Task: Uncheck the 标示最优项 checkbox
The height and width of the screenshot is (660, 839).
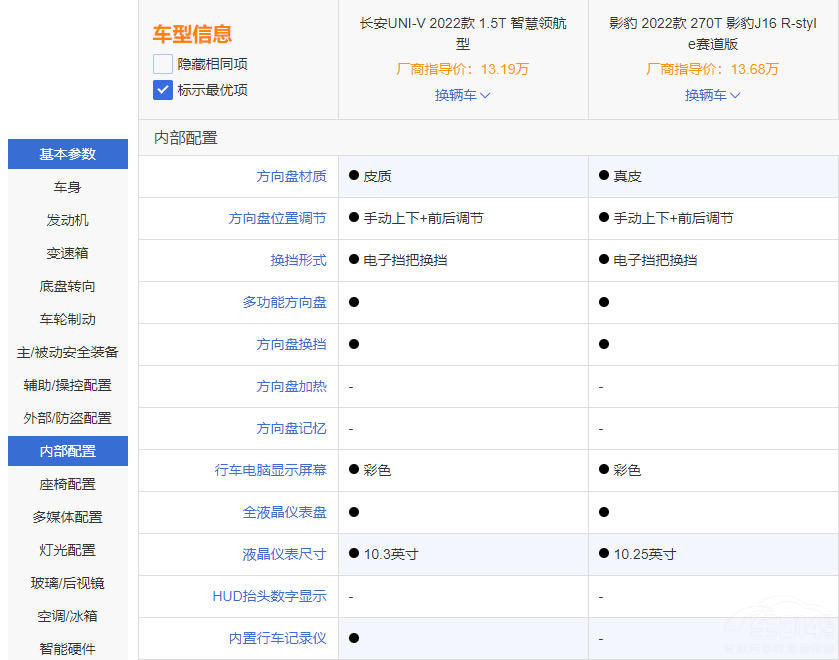Action: [x=163, y=90]
